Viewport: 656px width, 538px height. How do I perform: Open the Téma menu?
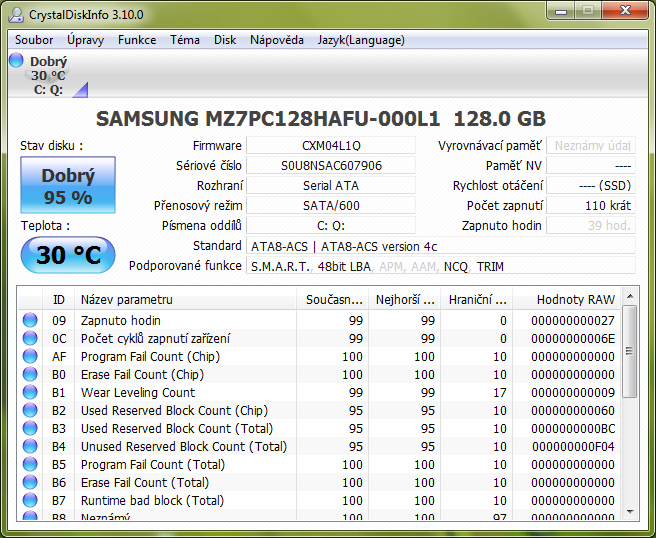tap(185, 40)
